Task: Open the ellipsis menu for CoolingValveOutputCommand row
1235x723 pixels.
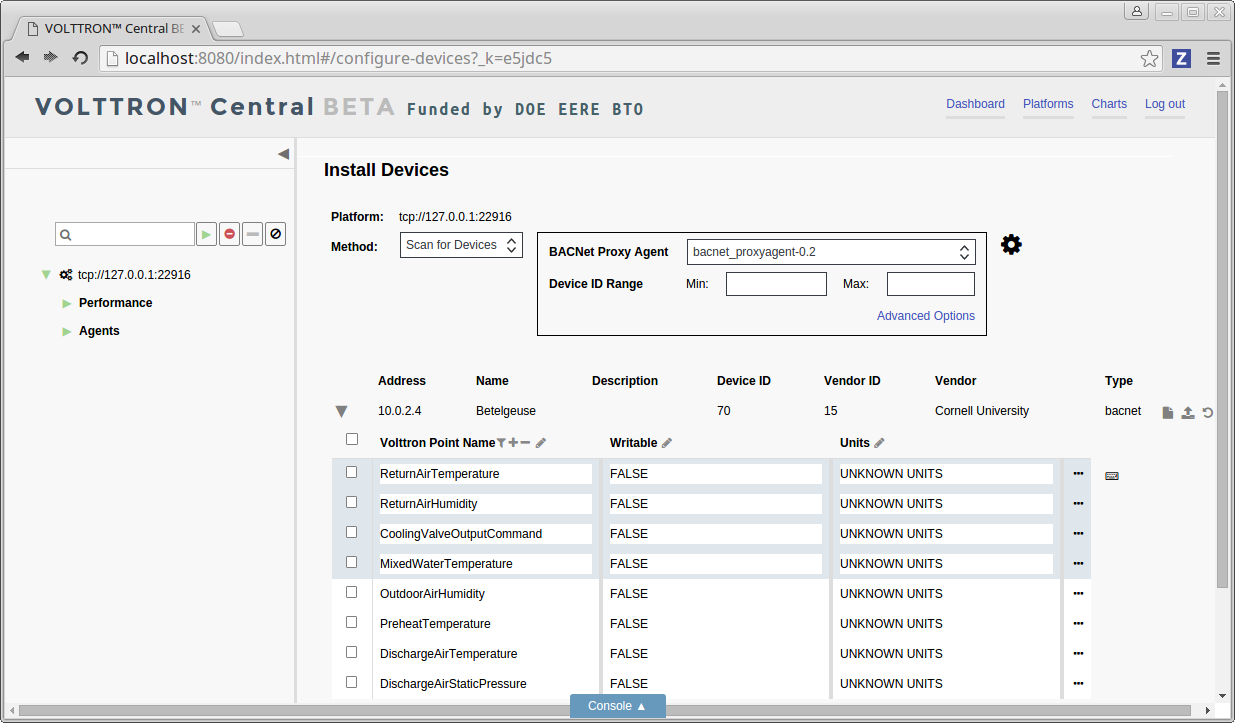Action: tap(1078, 534)
